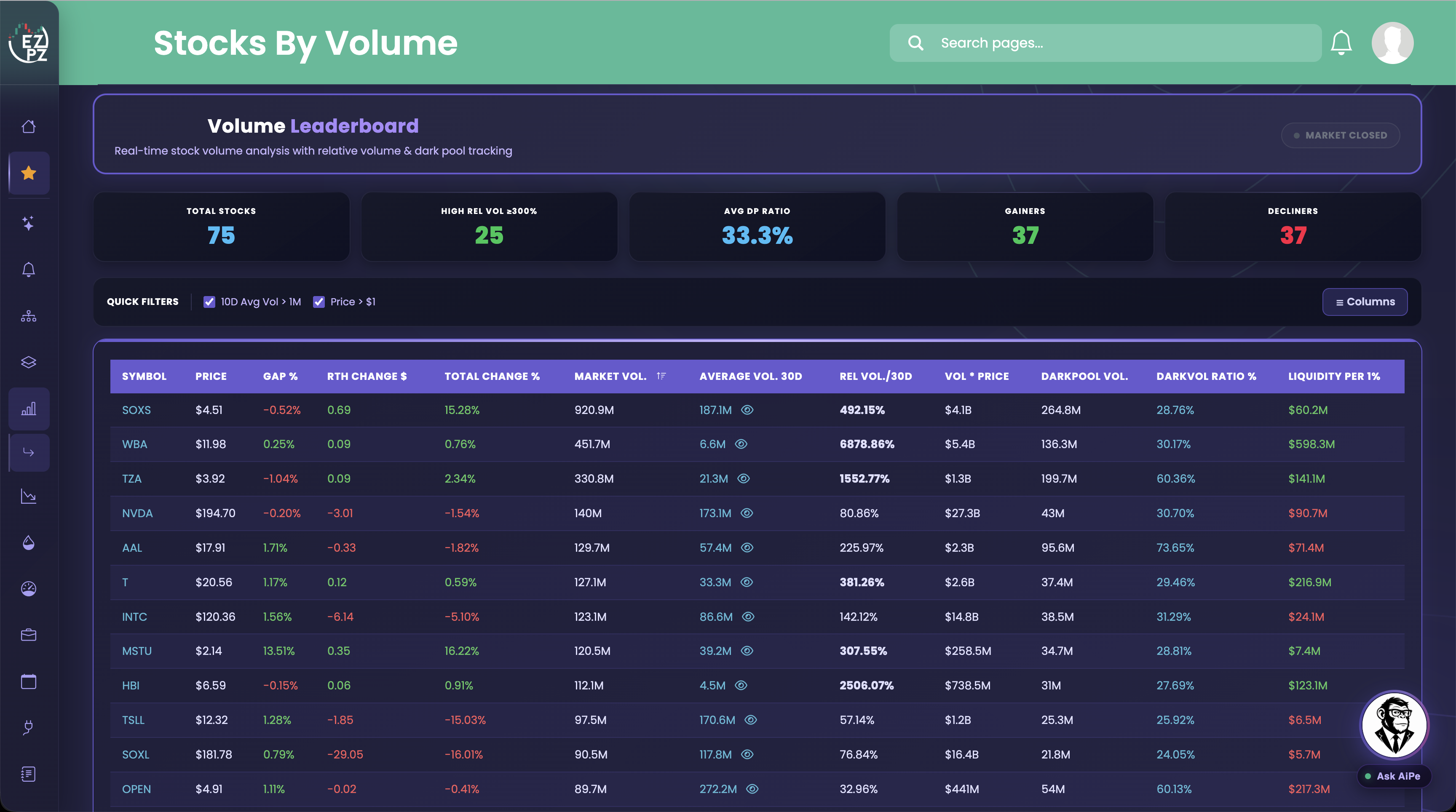Open the hierarchy tree sidebar icon
This screenshot has width=1456, height=812.
(28, 316)
